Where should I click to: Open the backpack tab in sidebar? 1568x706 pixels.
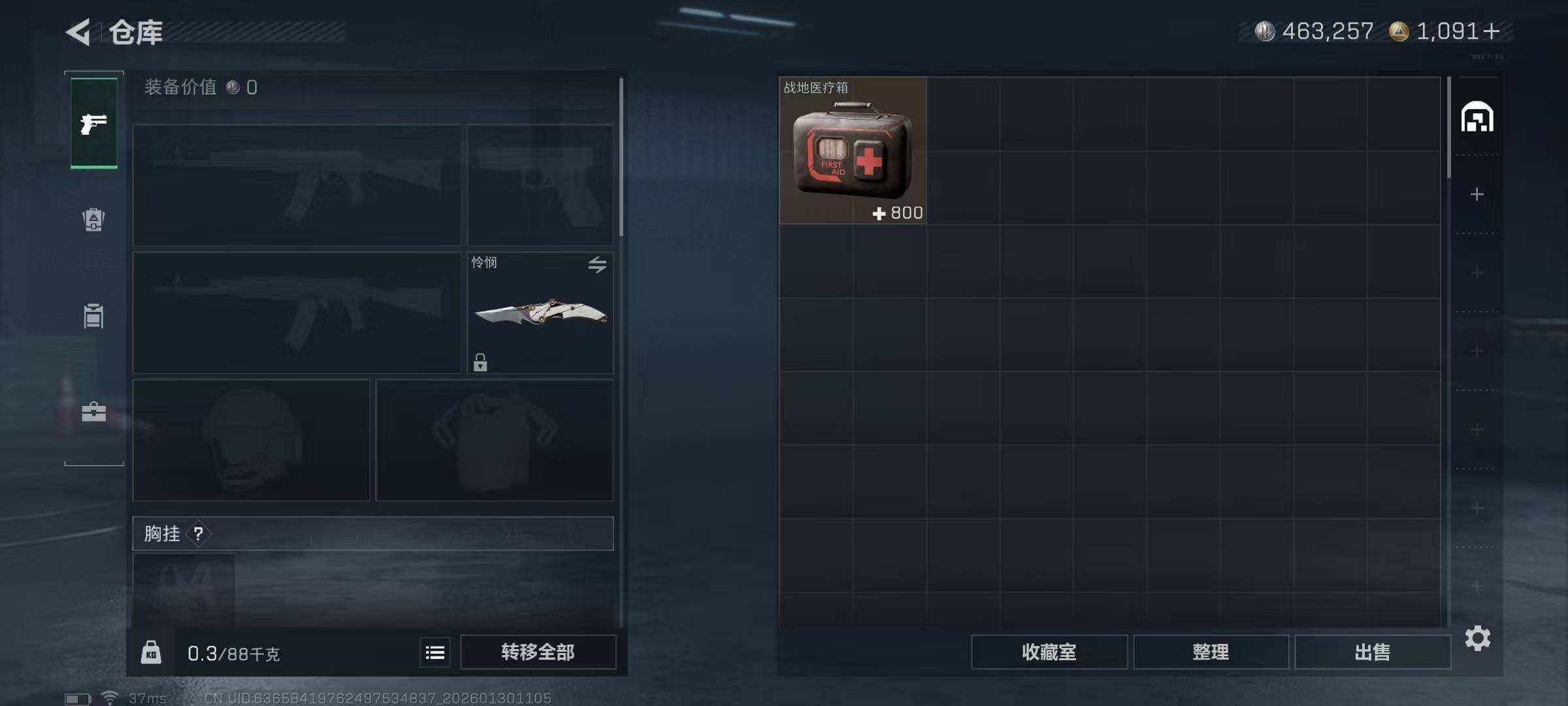point(93,220)
